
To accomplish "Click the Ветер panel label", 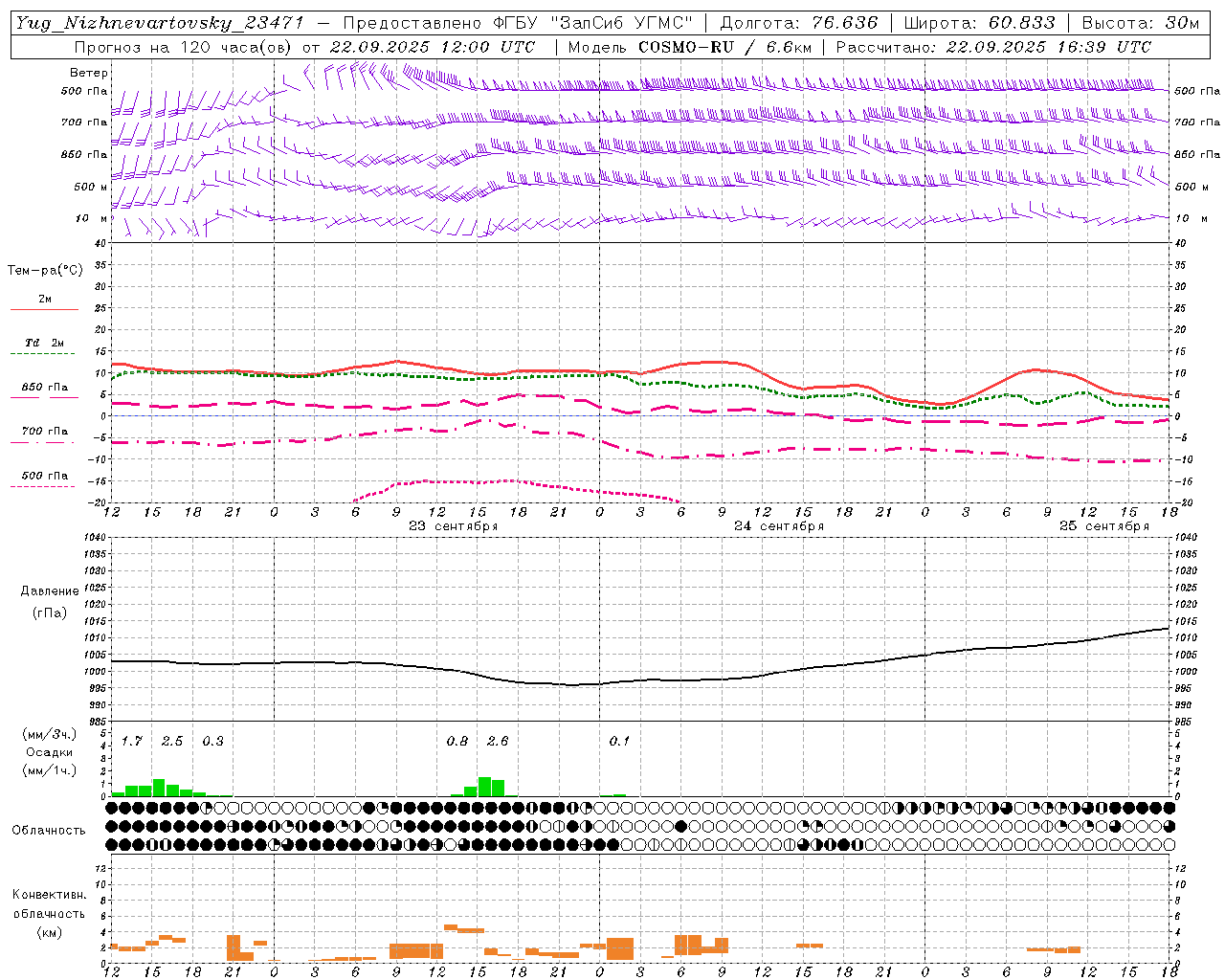I will point(89,73).
